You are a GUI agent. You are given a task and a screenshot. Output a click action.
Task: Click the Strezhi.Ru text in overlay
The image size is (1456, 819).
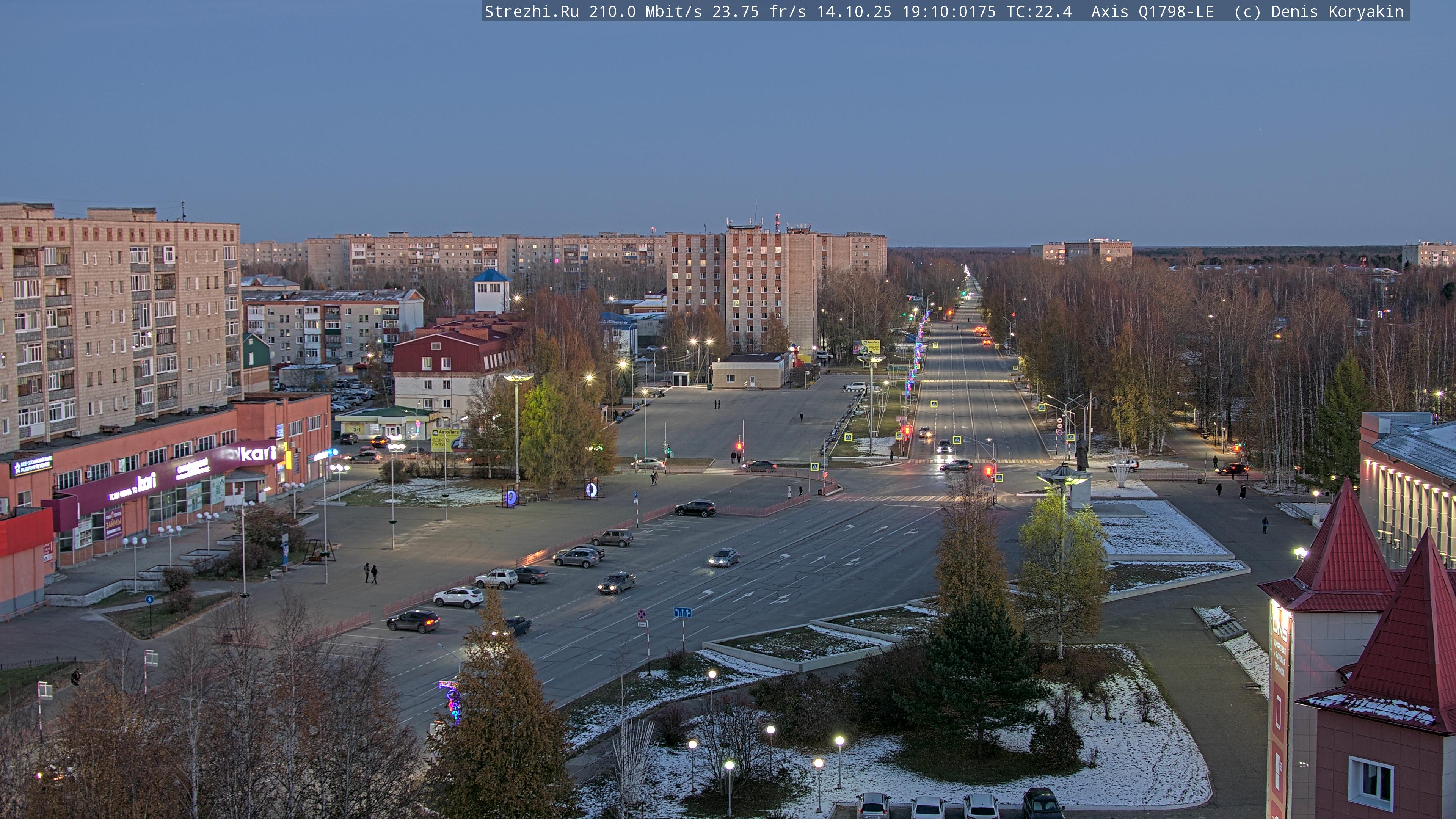click(x=531, y=11)
